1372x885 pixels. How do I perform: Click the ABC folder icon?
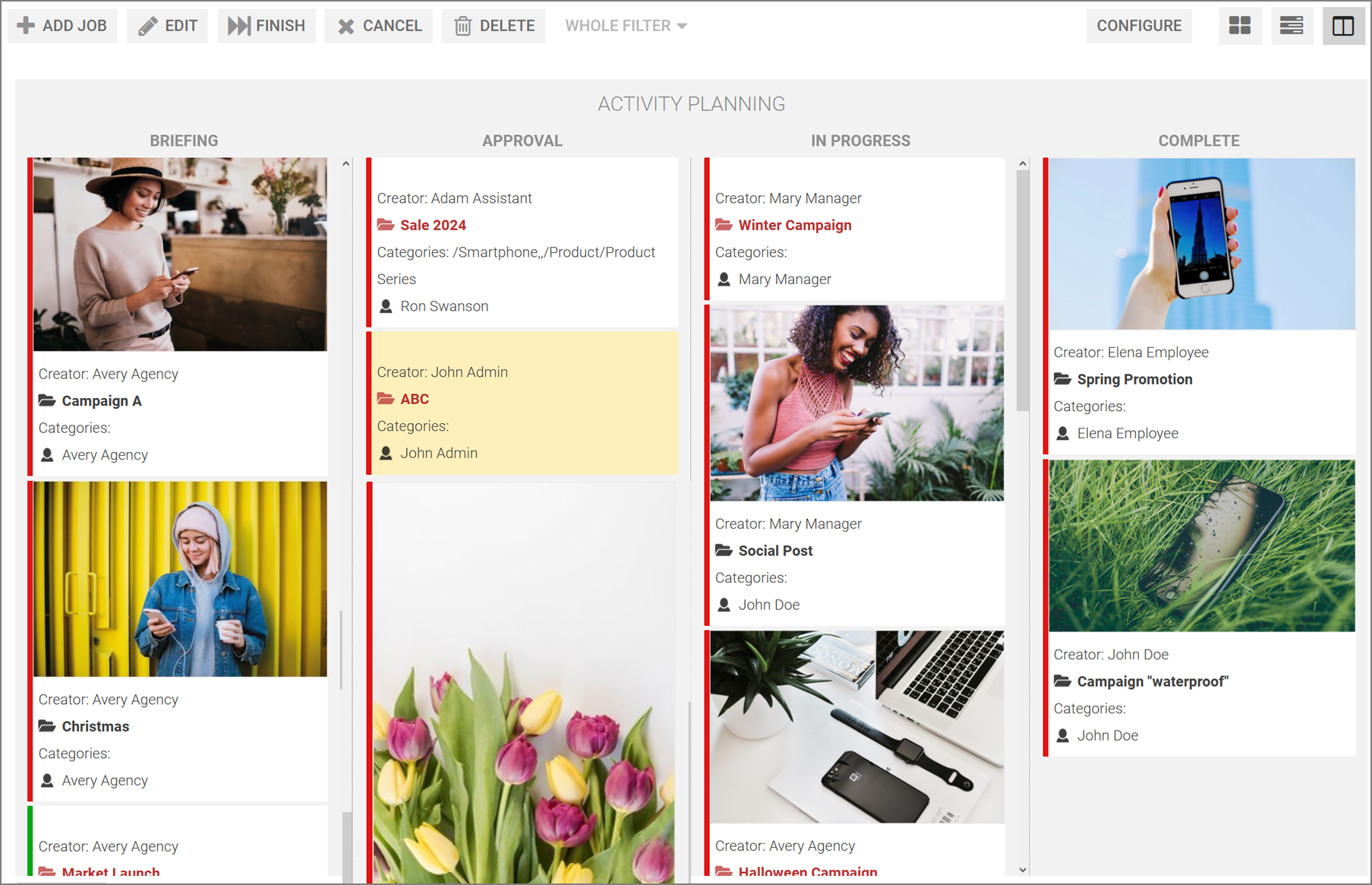coord(386,399)
